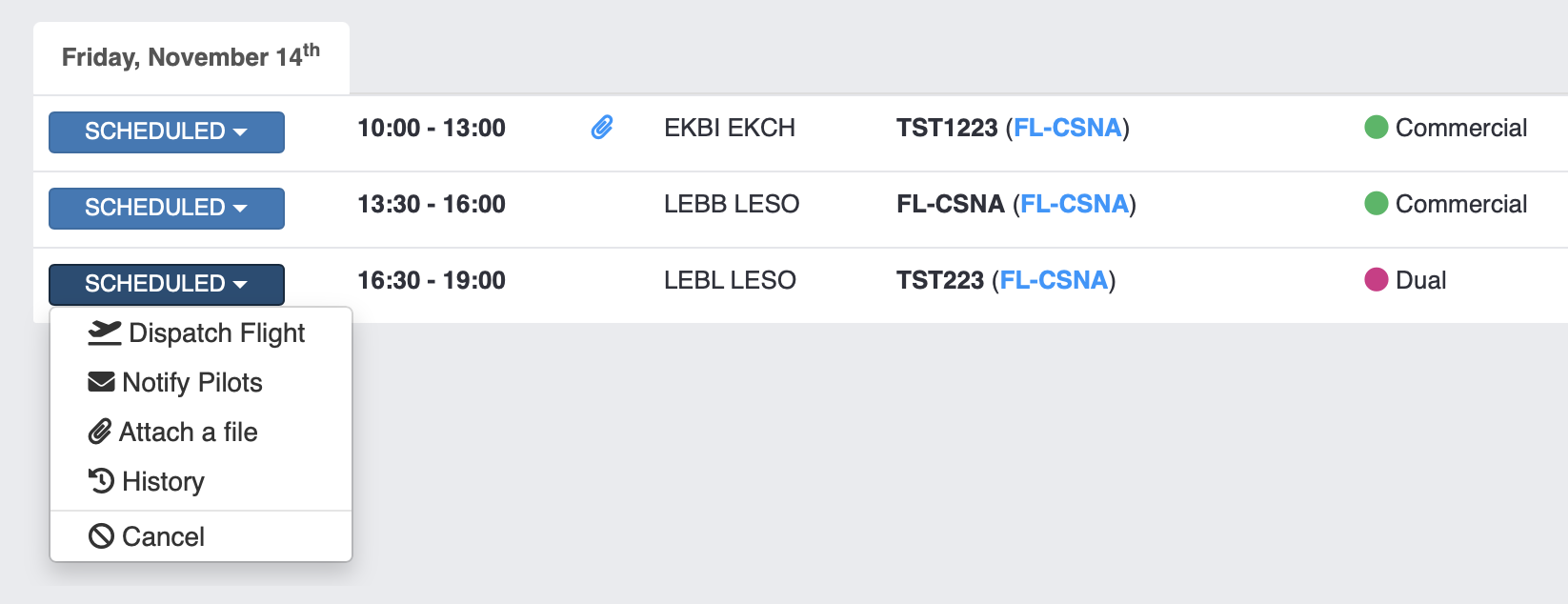
Task: Click the paperclip attachment icon on the 10:00 flight
Action: [602, 128]
